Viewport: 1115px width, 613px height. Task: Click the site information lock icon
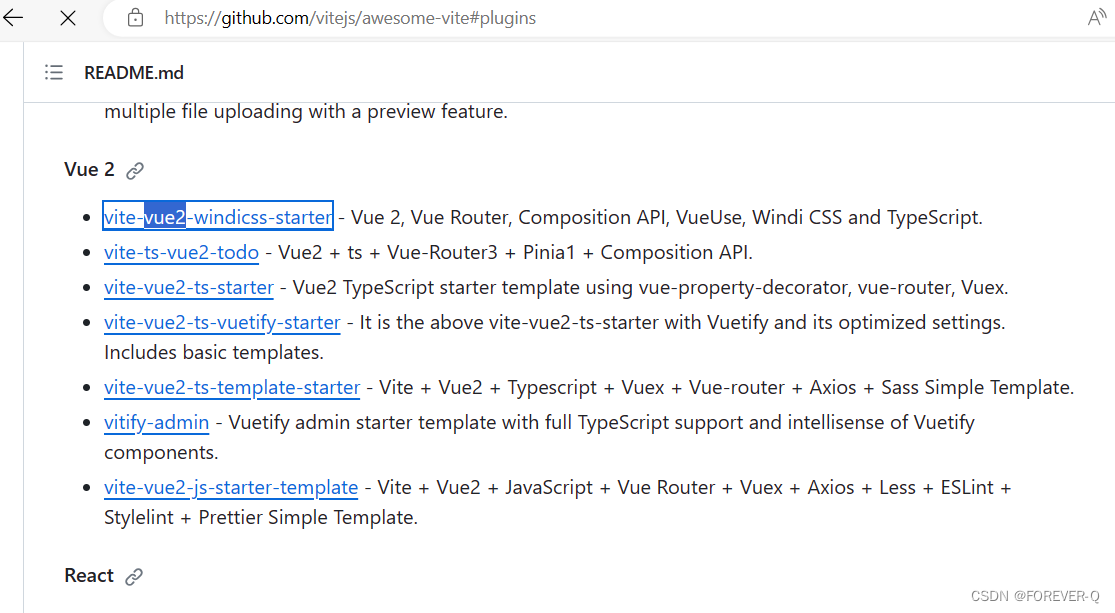(135, 18)
